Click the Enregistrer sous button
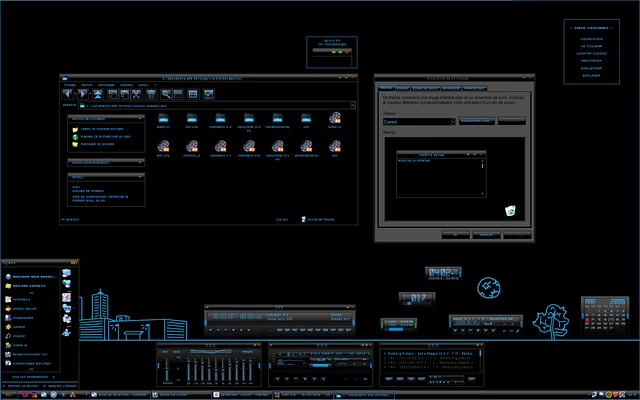 (477, 121)
